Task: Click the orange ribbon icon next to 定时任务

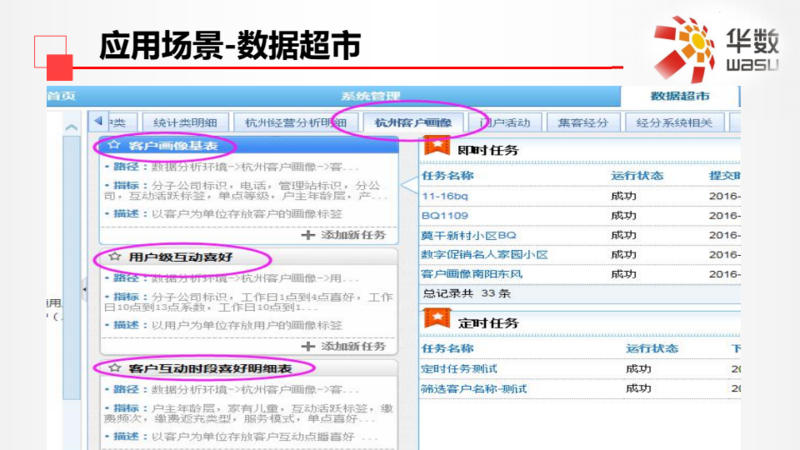Action: click(436, 320)
